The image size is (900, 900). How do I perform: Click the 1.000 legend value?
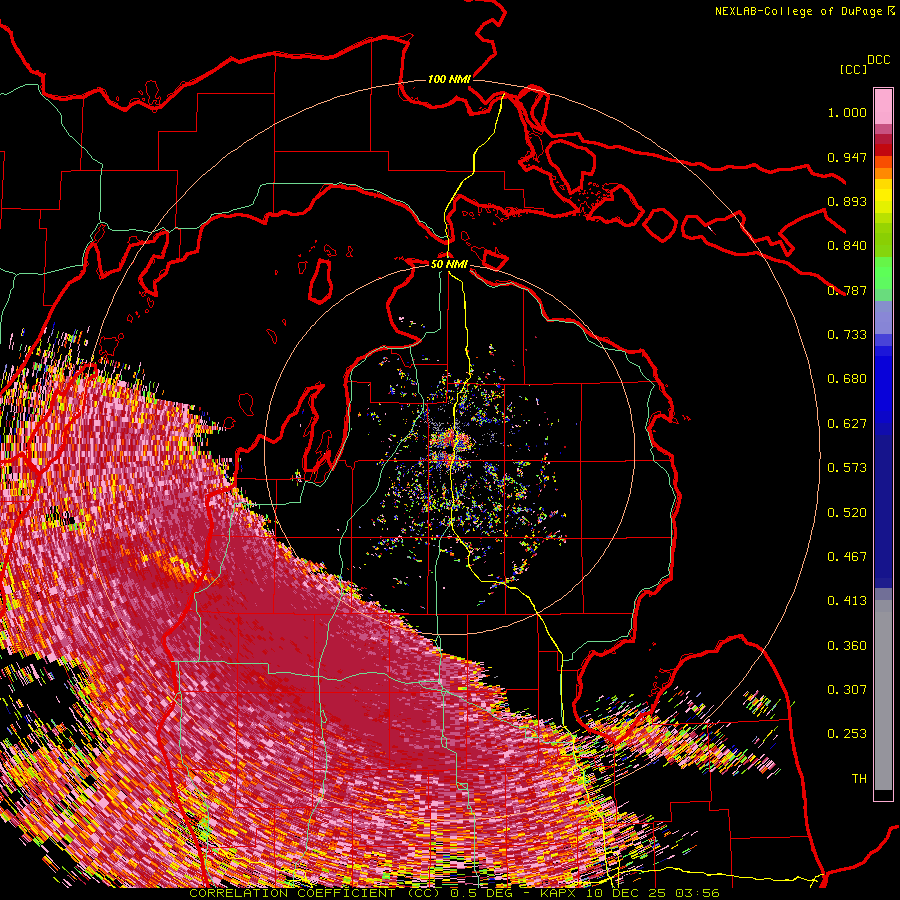(847, 112)
